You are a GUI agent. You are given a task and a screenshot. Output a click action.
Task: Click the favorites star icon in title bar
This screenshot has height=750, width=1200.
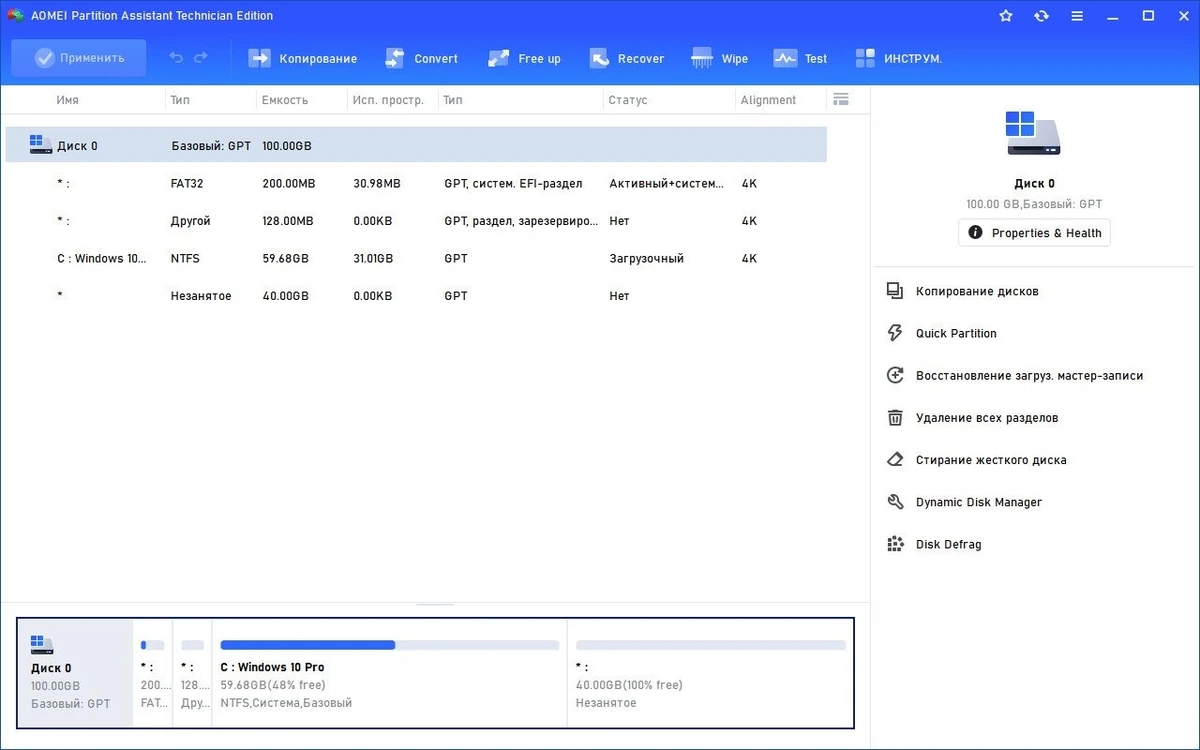[1006, 16]
